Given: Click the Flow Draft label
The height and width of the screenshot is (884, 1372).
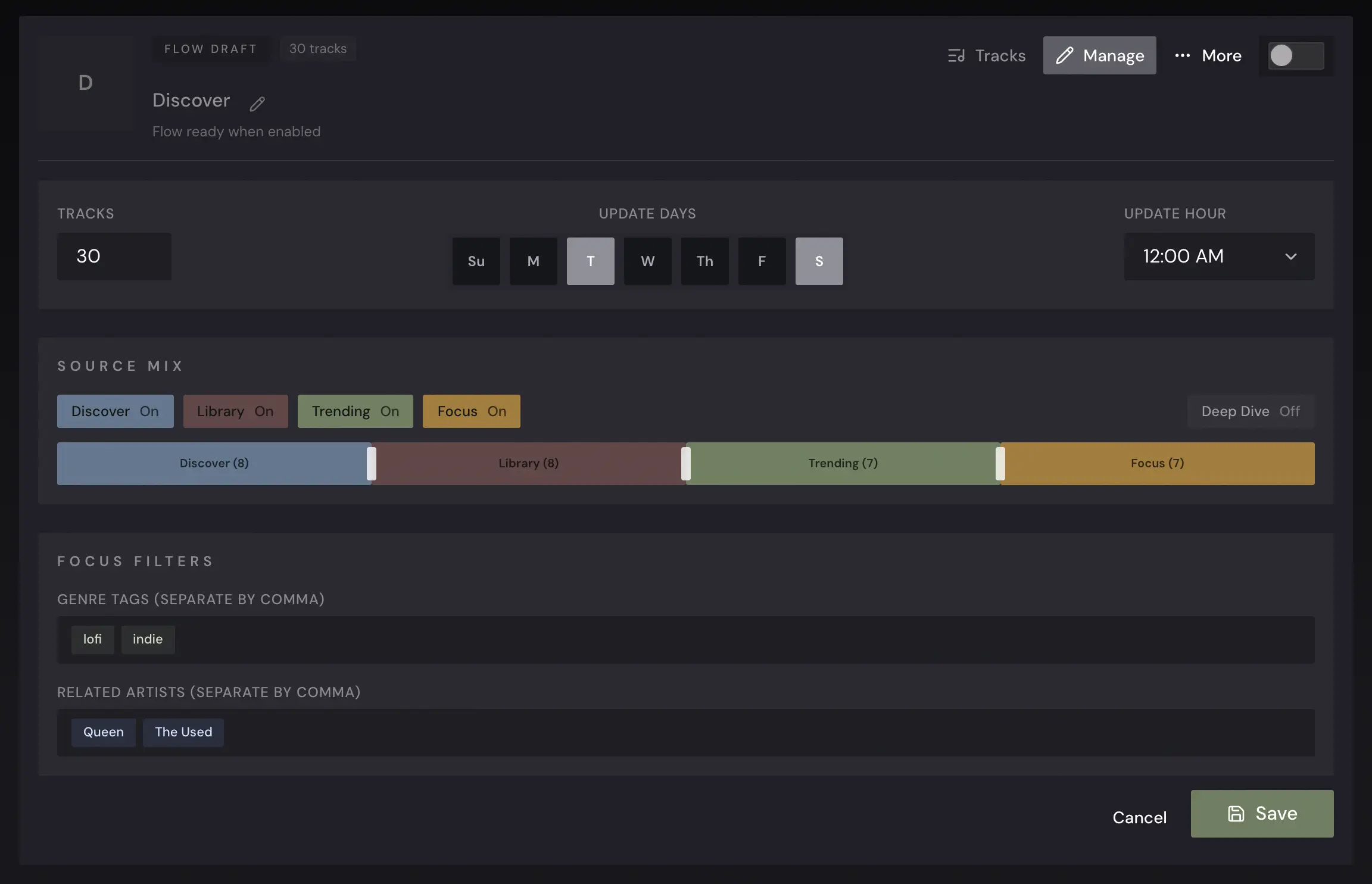Looking at the screenshot, I should (211, 49).
